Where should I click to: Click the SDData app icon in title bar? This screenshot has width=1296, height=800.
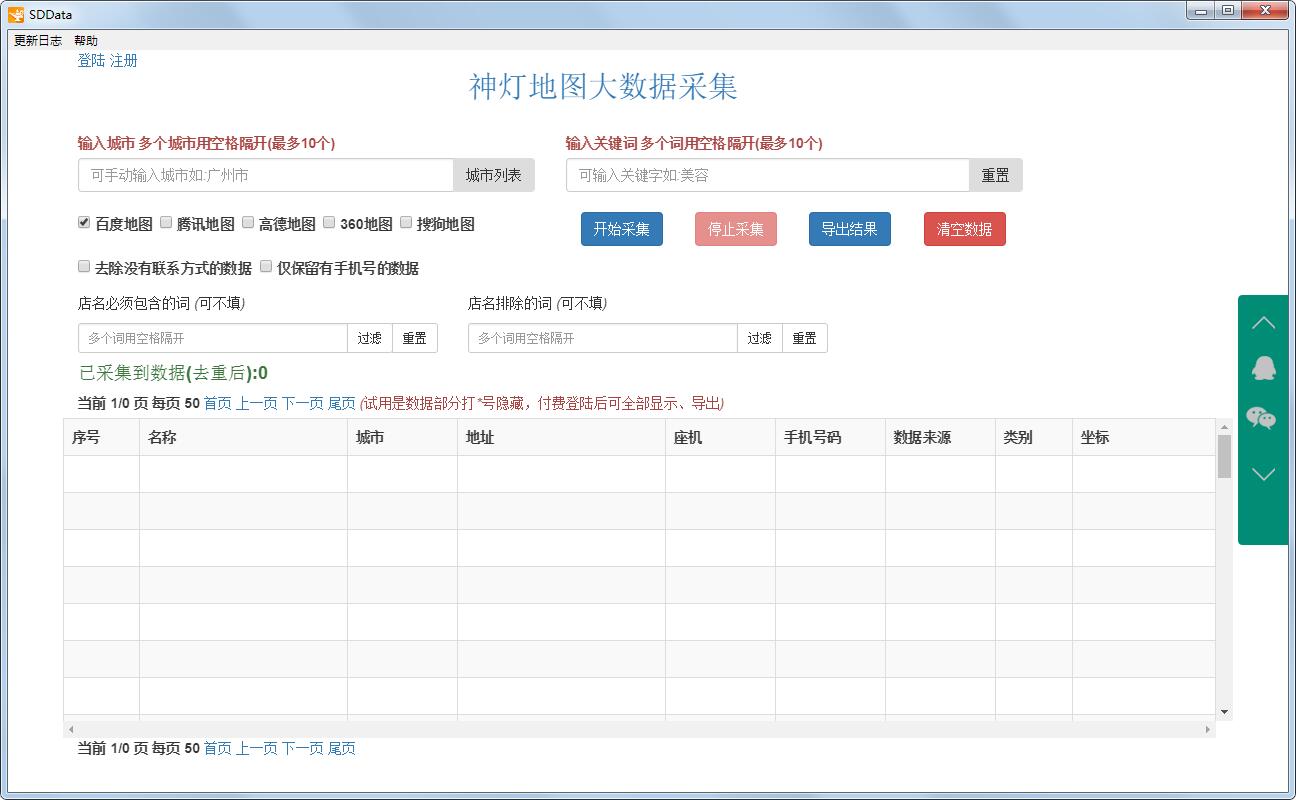pos(14,13)
